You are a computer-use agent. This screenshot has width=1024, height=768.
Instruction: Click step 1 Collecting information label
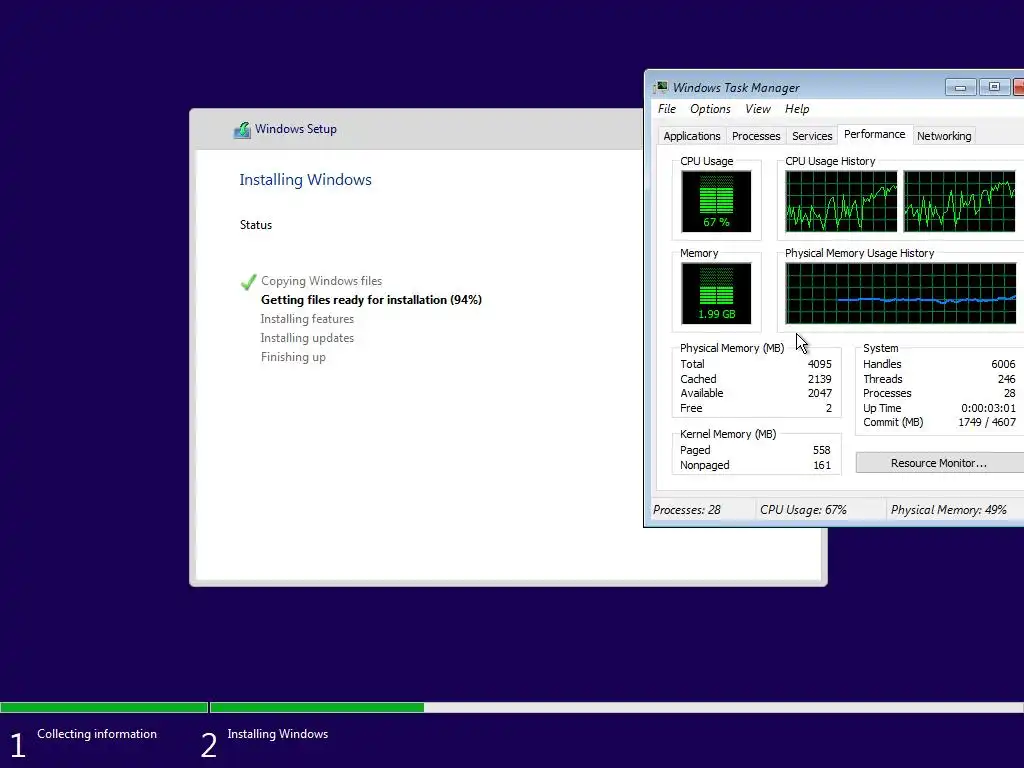click(97, 734)
